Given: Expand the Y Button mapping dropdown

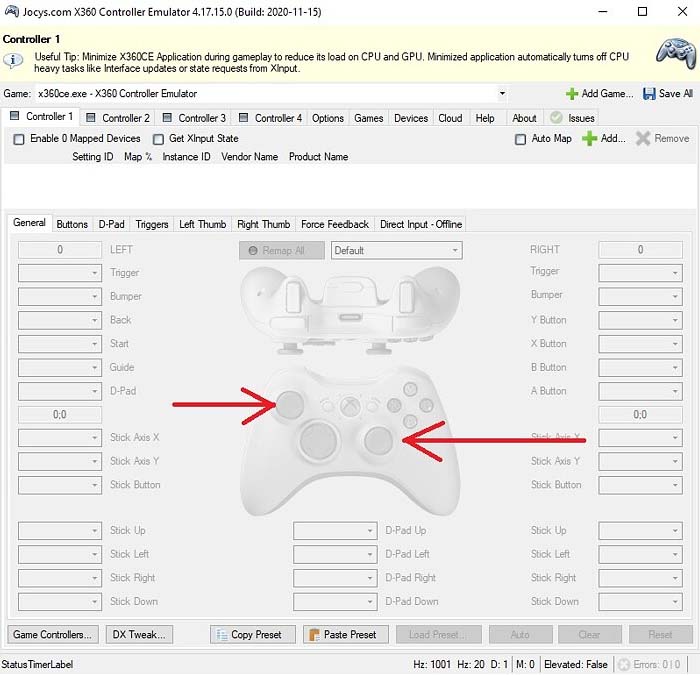Looking at the screenshot, I should (640, 320).
